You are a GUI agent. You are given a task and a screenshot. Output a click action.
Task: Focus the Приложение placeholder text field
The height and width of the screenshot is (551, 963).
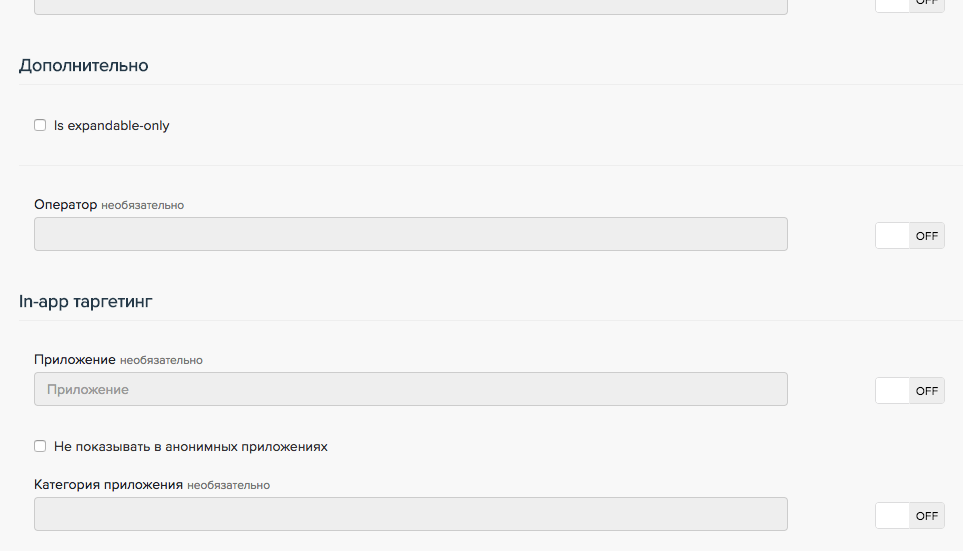pos(410,389)
